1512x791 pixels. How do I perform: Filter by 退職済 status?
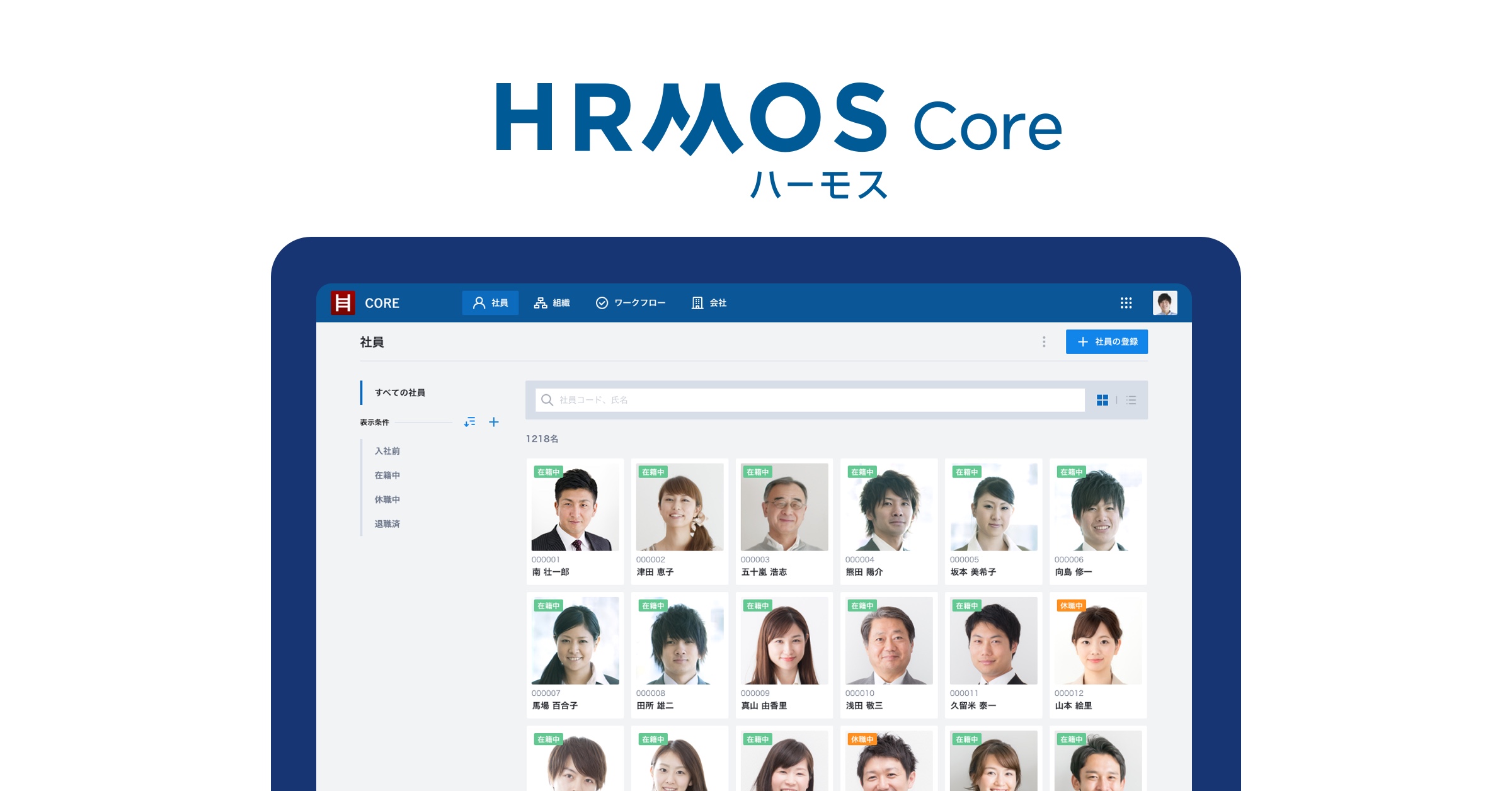[387, 524]
